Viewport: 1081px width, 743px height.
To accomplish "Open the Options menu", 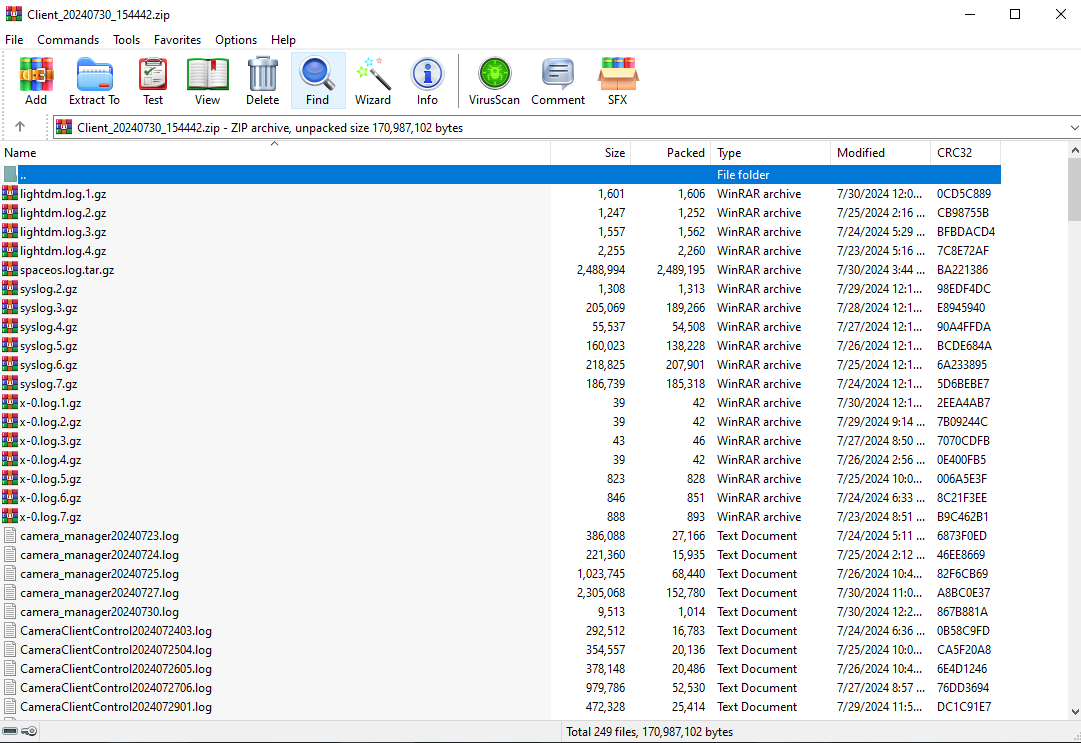I will [x=236, y=40].
